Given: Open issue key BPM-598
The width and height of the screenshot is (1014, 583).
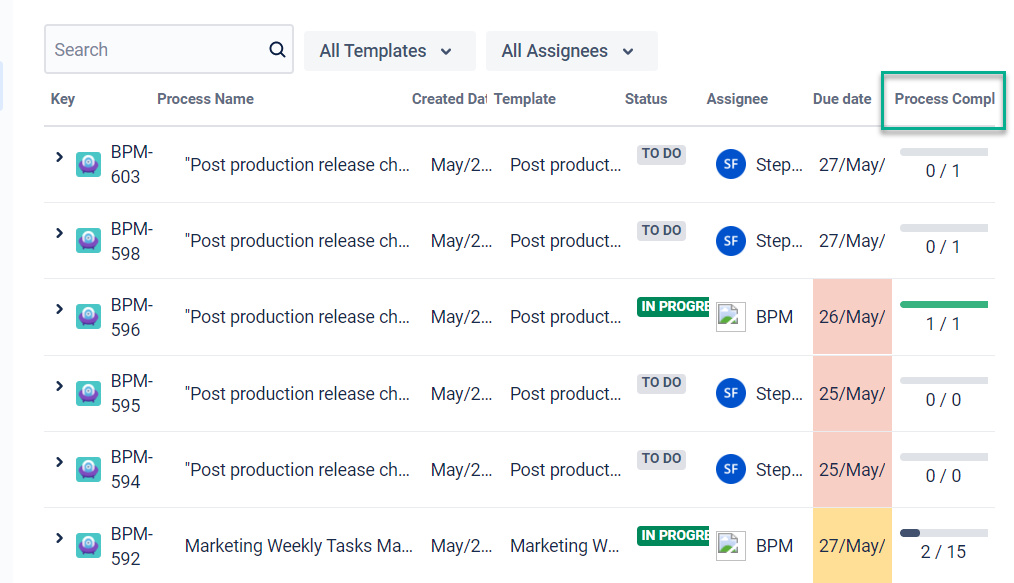Looking at the screenshot, I should 132,240.
